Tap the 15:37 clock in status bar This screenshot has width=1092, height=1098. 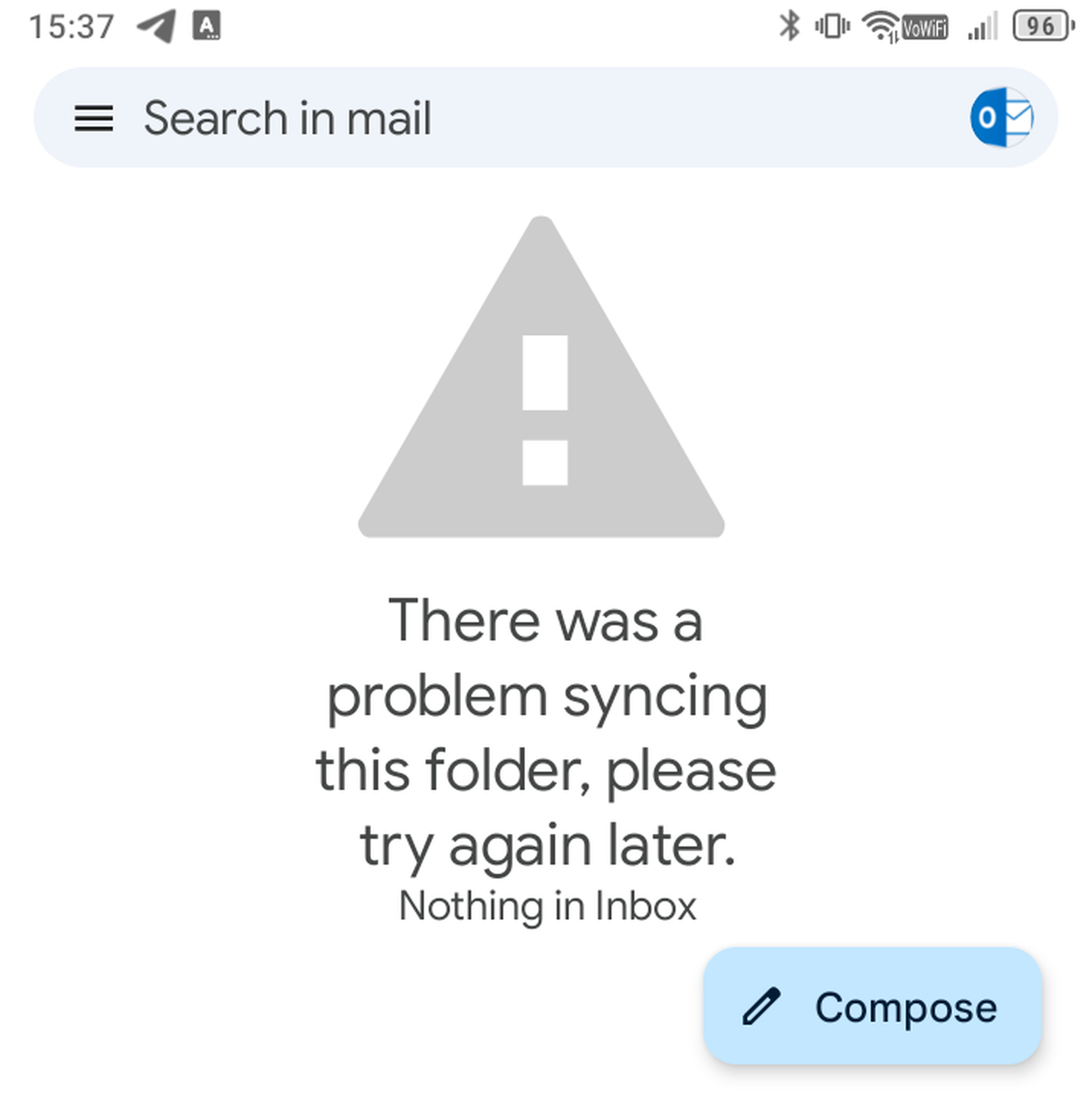click(71, 27)
